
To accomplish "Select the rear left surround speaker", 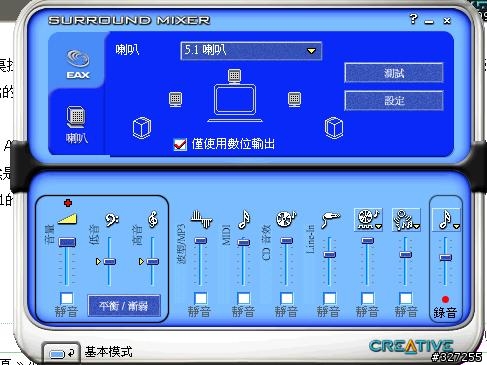I will click(x=142, y=128).
